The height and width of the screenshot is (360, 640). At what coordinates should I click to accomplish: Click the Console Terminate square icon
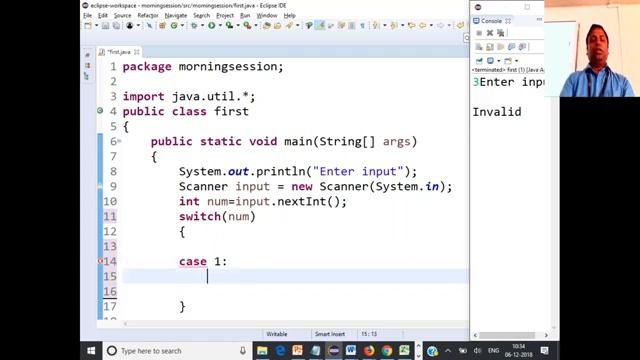click(x=479, y=33)
